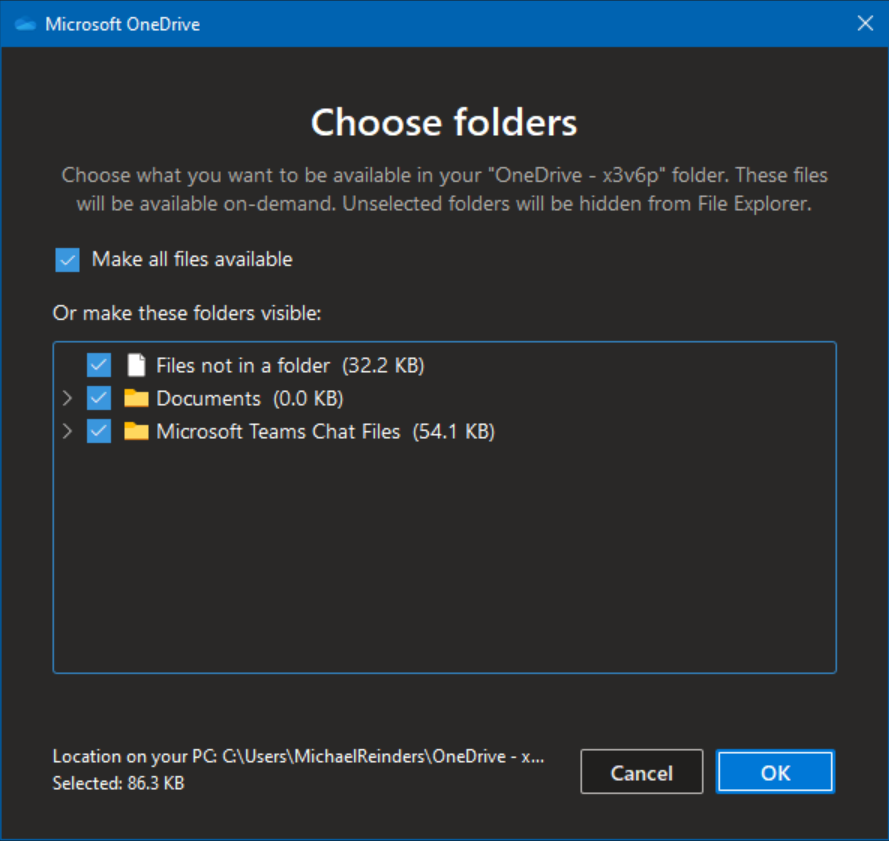Image resolution: width=889 pixels, height=841 pixels.
Task: Select the Microsoft Teams Chat Files (54.1 KB) label
Action: point(325,431)
